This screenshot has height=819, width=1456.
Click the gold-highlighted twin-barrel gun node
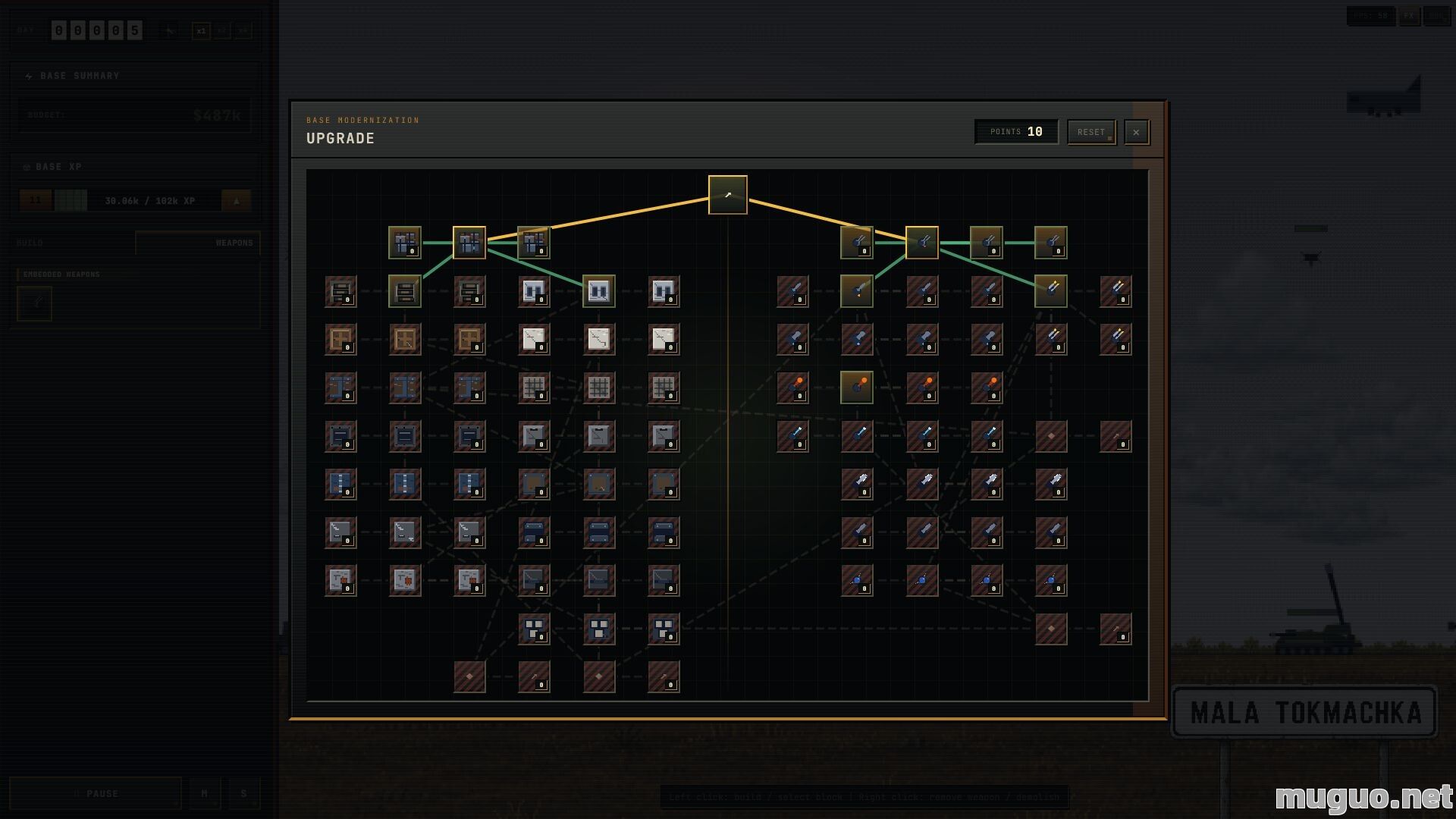[x=922, y=243]
